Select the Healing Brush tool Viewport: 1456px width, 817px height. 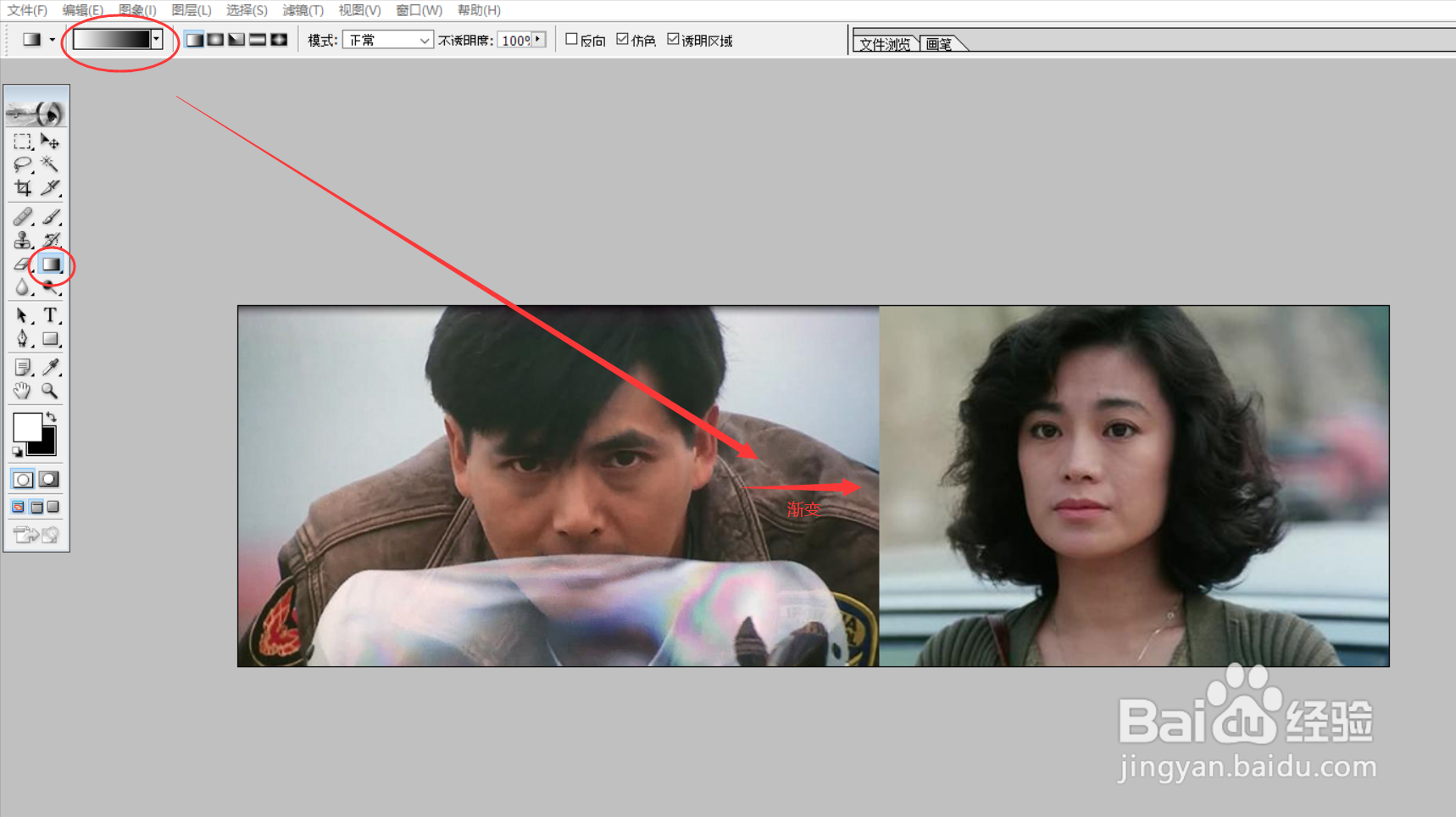[23, 218]
